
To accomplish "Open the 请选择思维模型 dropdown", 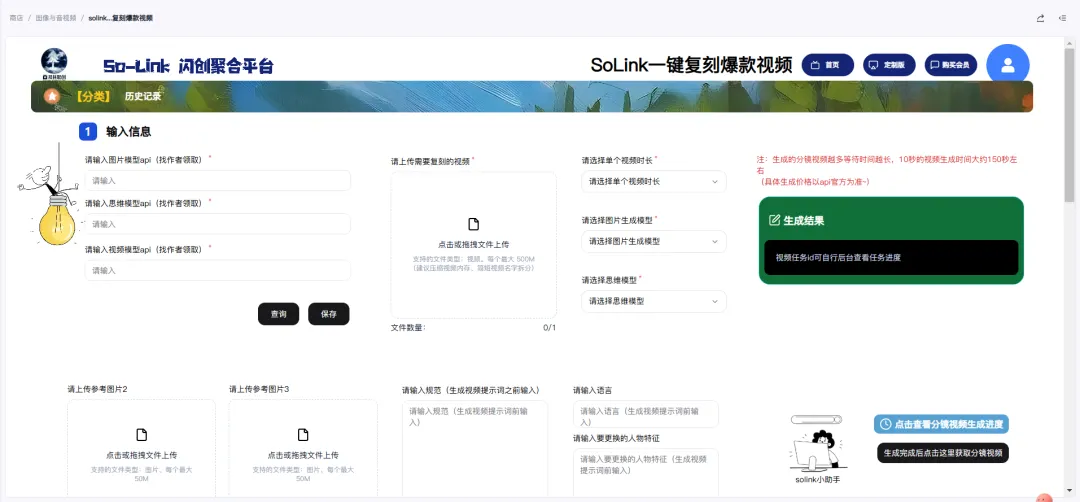I will coord(654,302).
